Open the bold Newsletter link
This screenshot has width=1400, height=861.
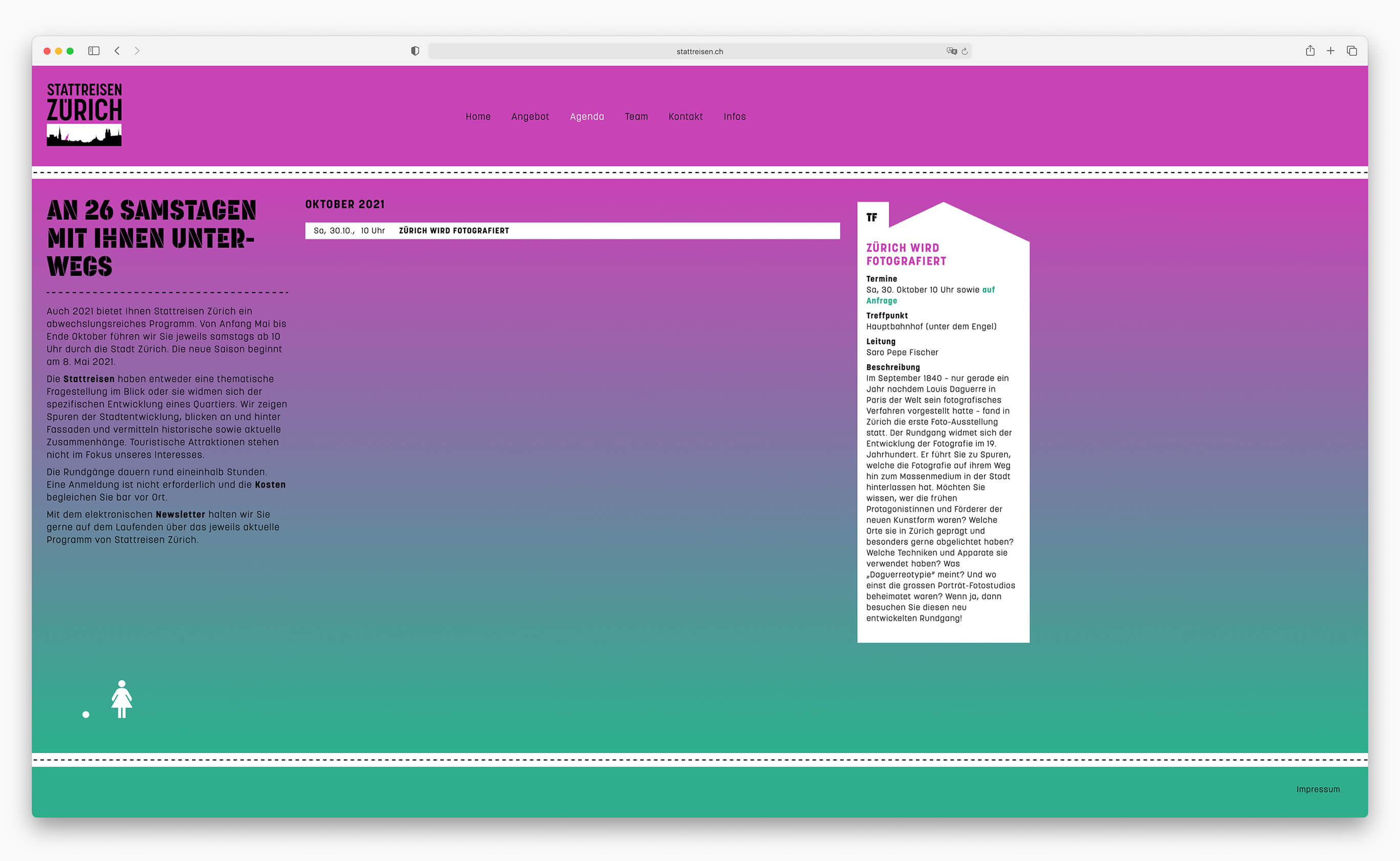tap(180, 515)
